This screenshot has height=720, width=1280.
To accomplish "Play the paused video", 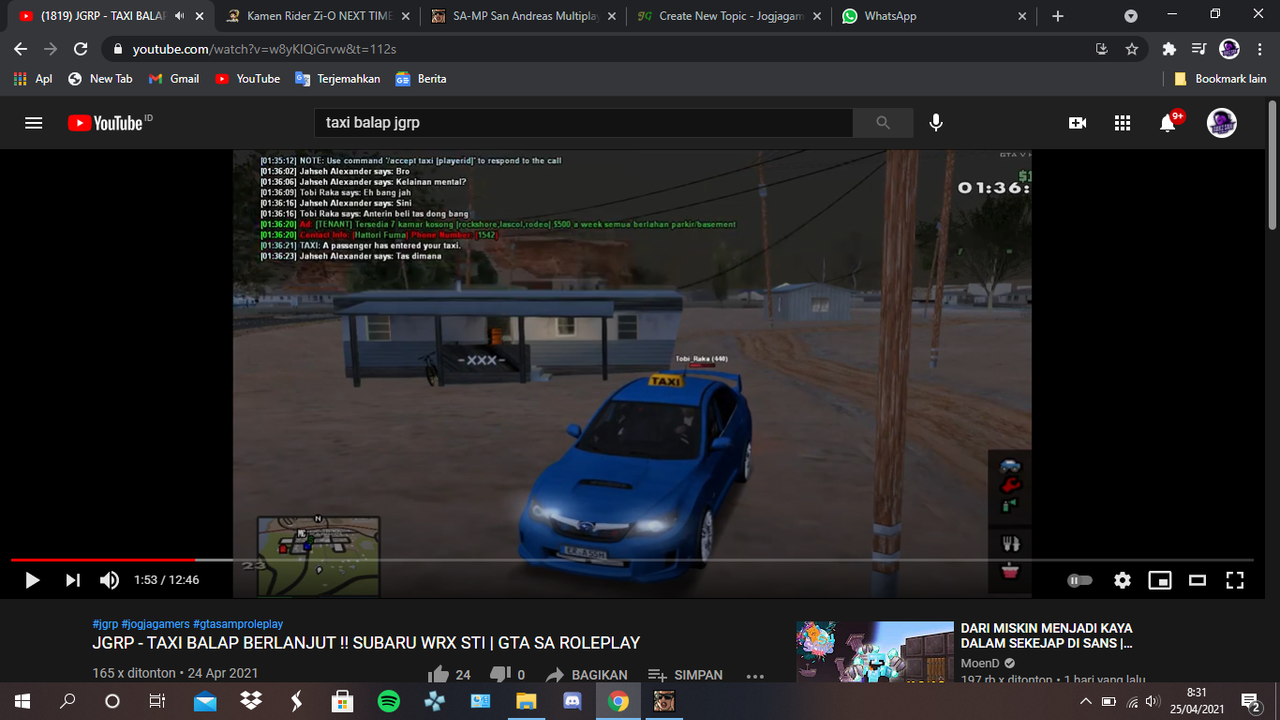I will [x=32, y=580].
